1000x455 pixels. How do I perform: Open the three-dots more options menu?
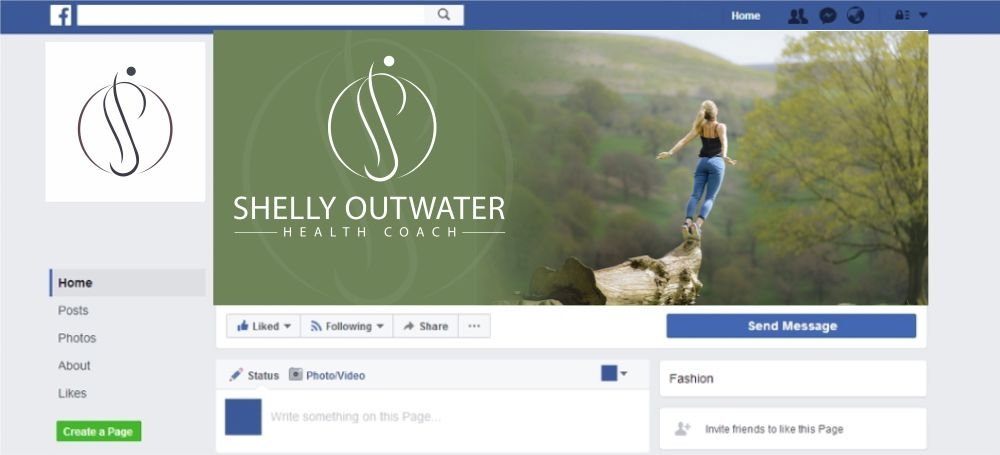pos(474,326)
